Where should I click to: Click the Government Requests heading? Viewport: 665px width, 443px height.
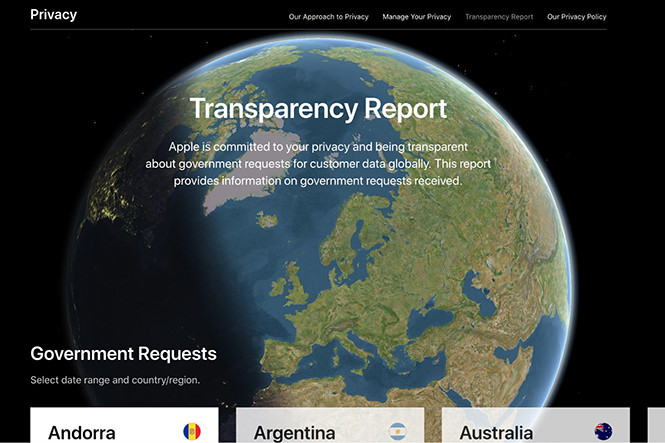click(x=123, y=354)
